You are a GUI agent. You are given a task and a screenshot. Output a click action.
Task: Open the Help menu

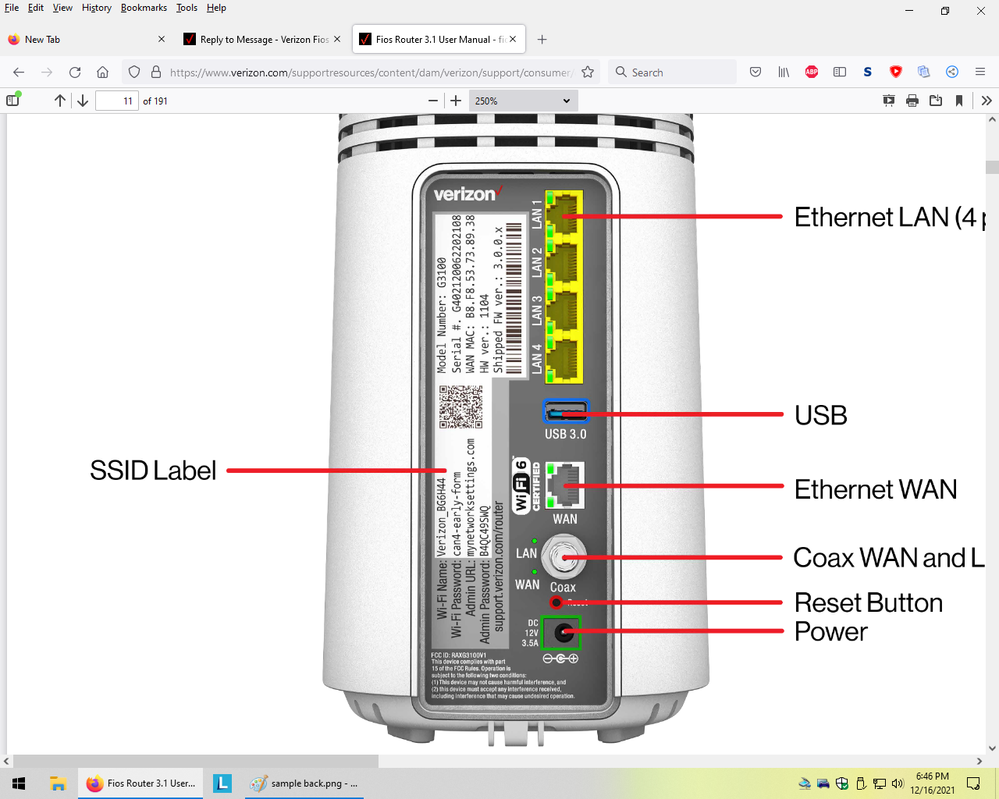coord(216,8)
